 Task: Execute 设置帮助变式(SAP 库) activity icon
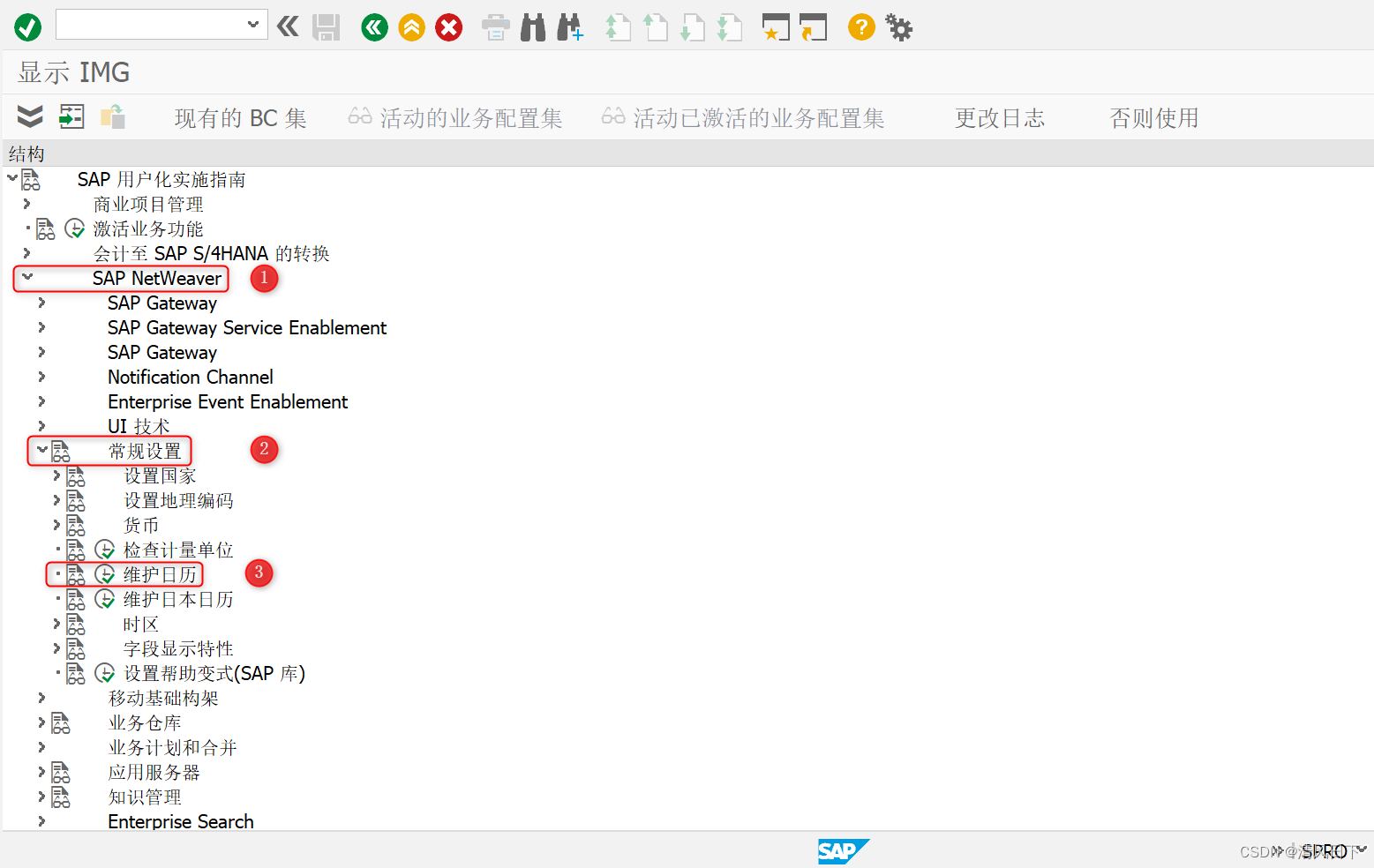pos(105,673)
